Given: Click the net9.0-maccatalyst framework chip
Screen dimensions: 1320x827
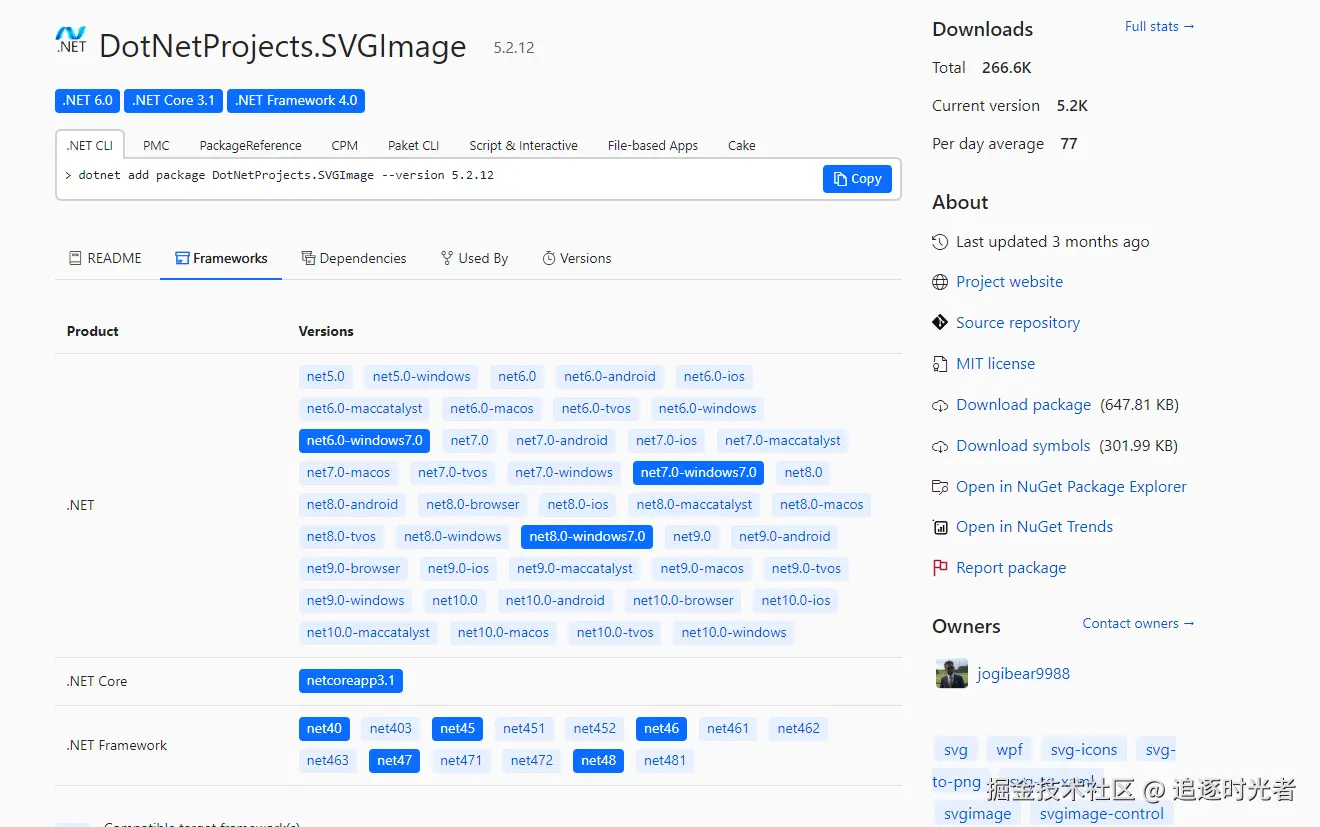Looking at the screenshot, I should (575, 569).
